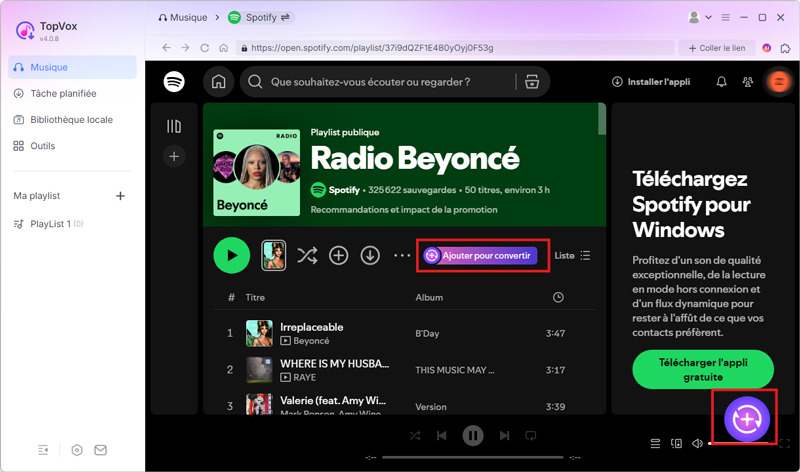Open Beyoncé artist link under Irreplaceable
This screenshot has height=472, width=800.
click(311, 341)
